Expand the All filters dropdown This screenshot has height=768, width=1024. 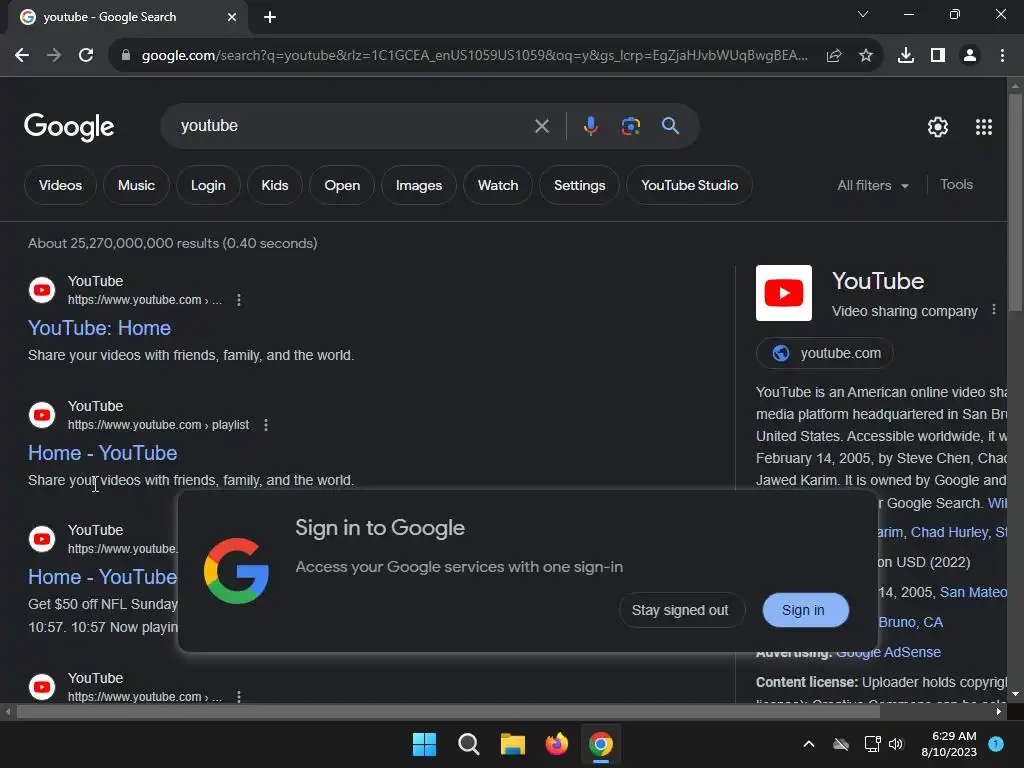873,185
